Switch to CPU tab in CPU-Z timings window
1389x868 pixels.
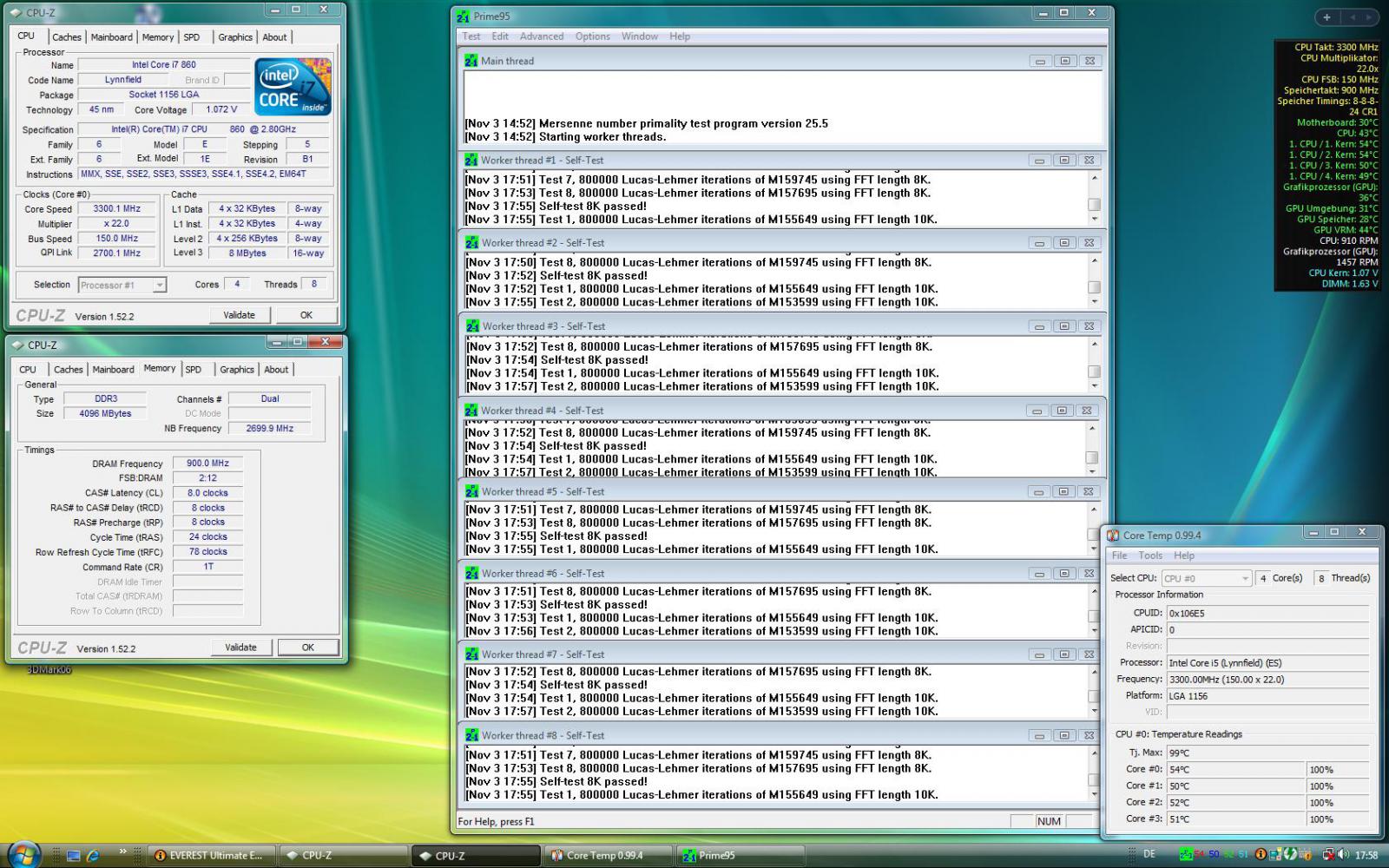28,370
